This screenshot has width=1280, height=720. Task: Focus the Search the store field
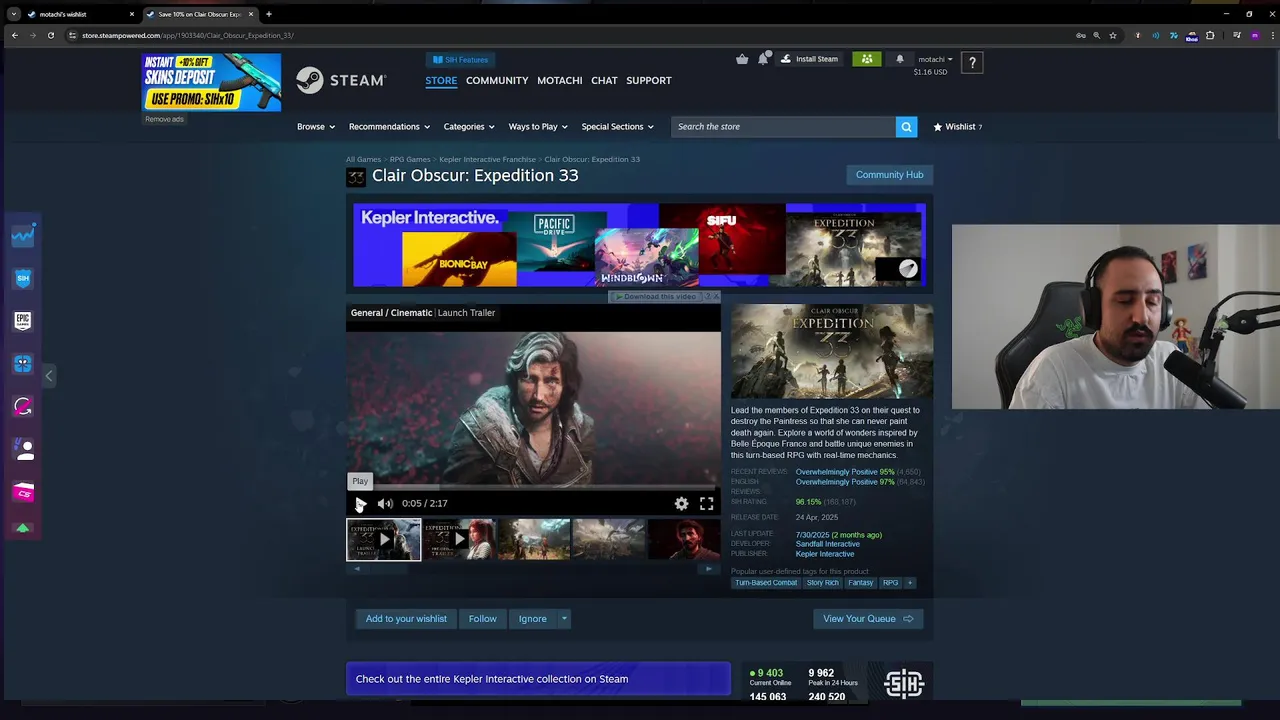click(x=783, y=127)
